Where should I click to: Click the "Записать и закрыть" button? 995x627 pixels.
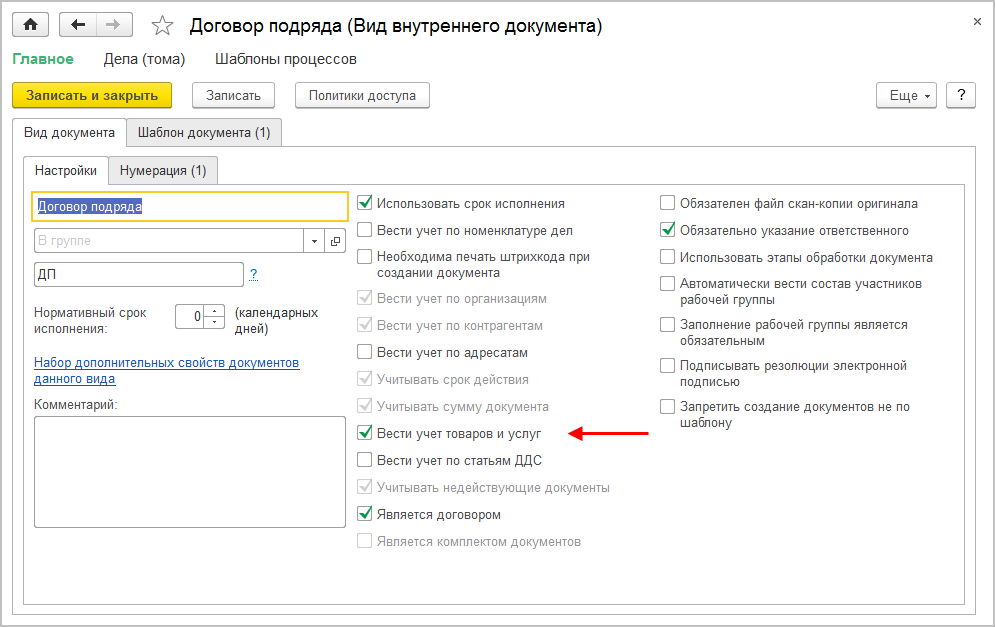pos(92,95)
